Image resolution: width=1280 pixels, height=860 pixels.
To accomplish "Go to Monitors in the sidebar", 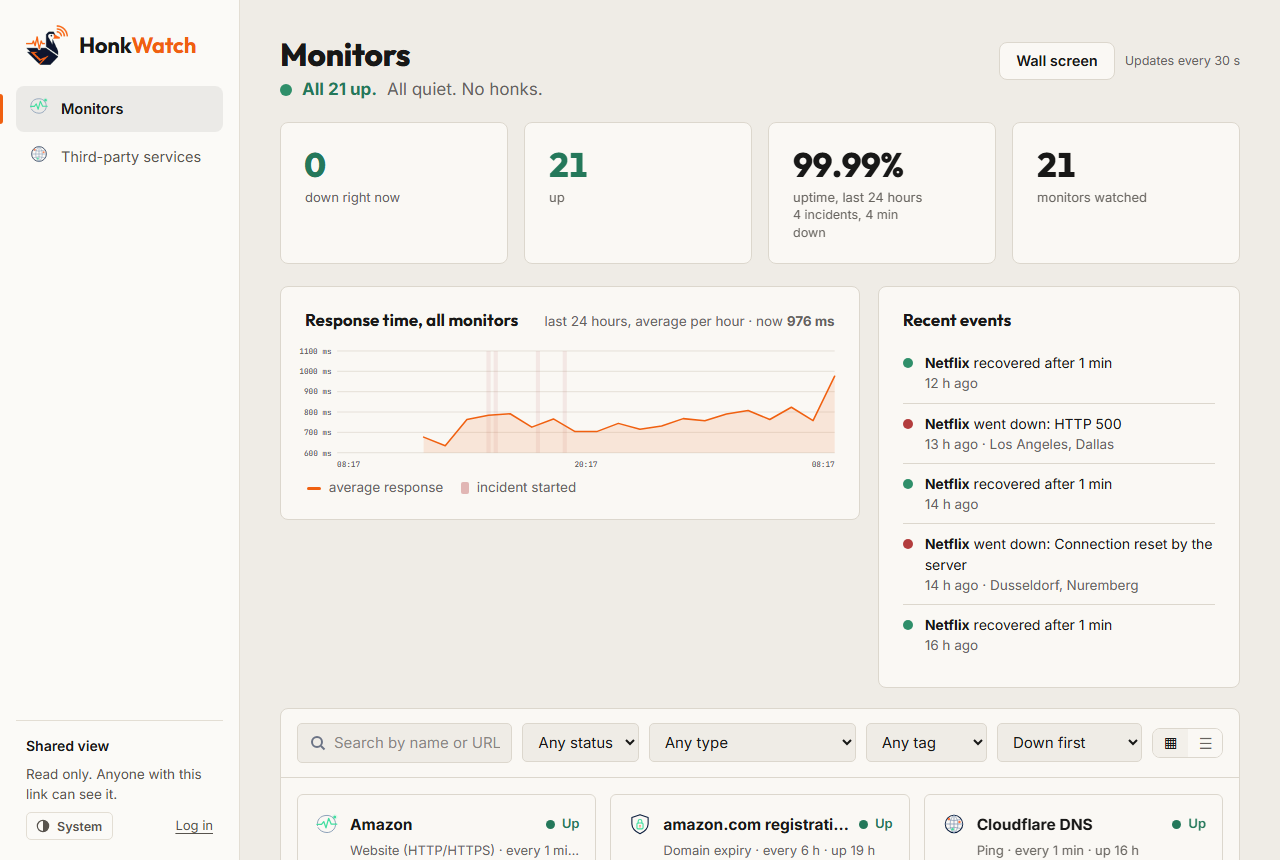I will tap(119, 109).
